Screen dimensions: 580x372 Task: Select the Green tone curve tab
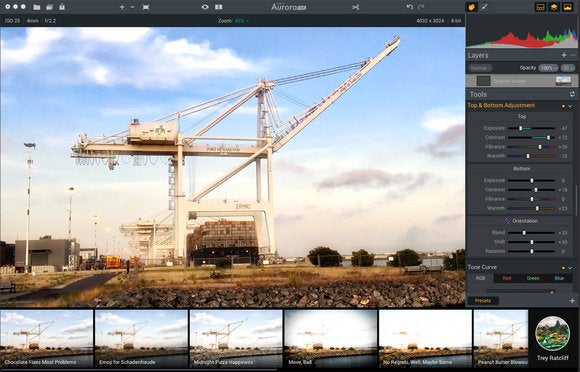(533, 278)
